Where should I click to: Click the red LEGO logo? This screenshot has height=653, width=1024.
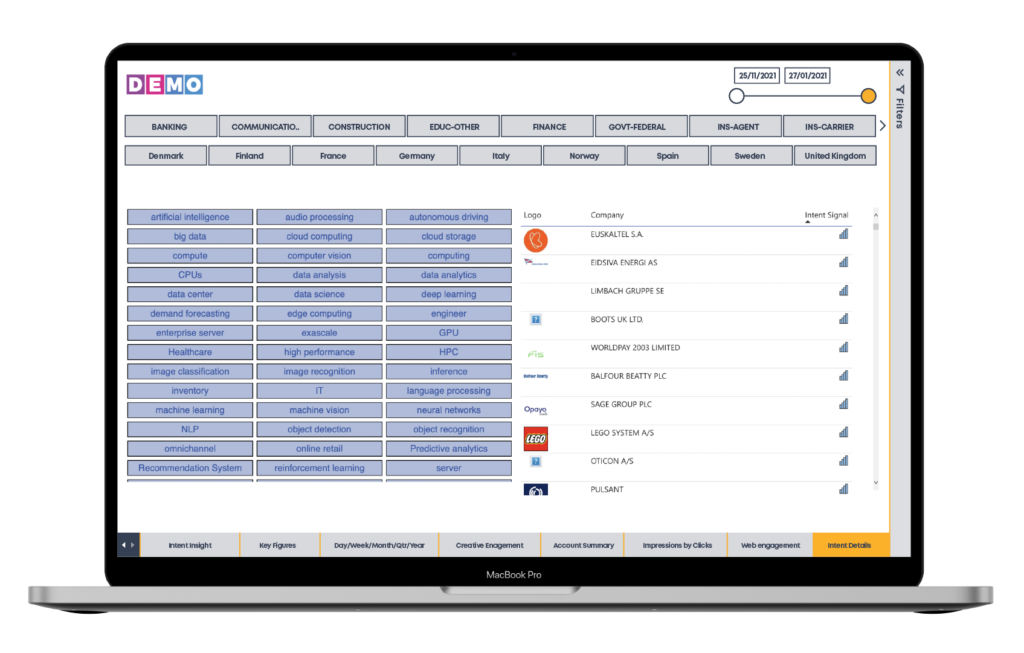536,439
